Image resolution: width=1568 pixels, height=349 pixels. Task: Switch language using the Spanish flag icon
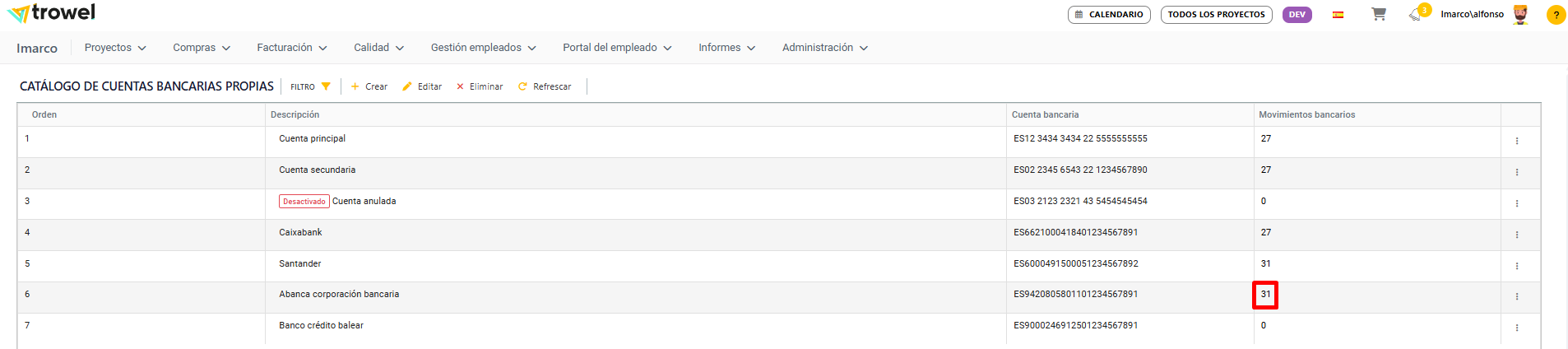pyautogui.click(x=1338, y=15)
